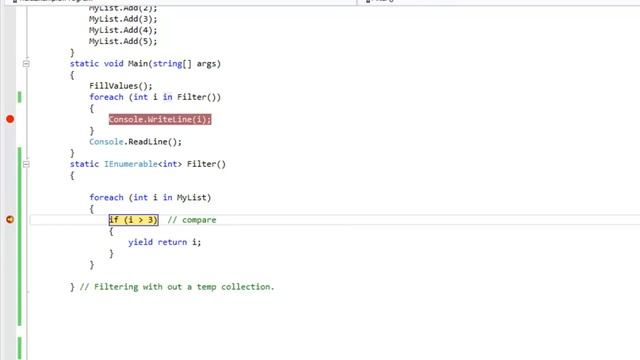
Task: Click foreach (int i in MyList) line
Action: pos(150,198)
